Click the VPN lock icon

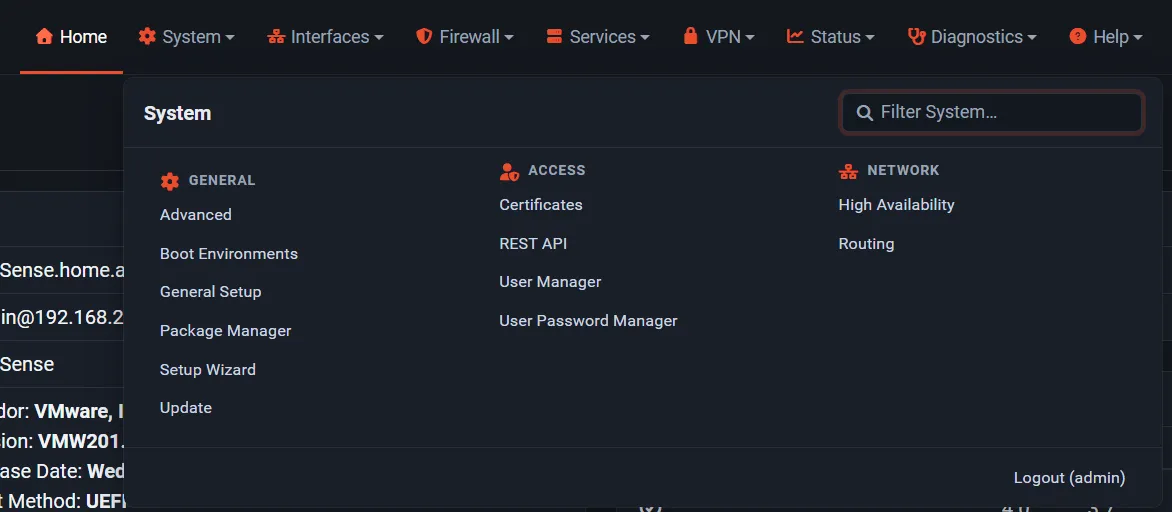click(691, 36)
